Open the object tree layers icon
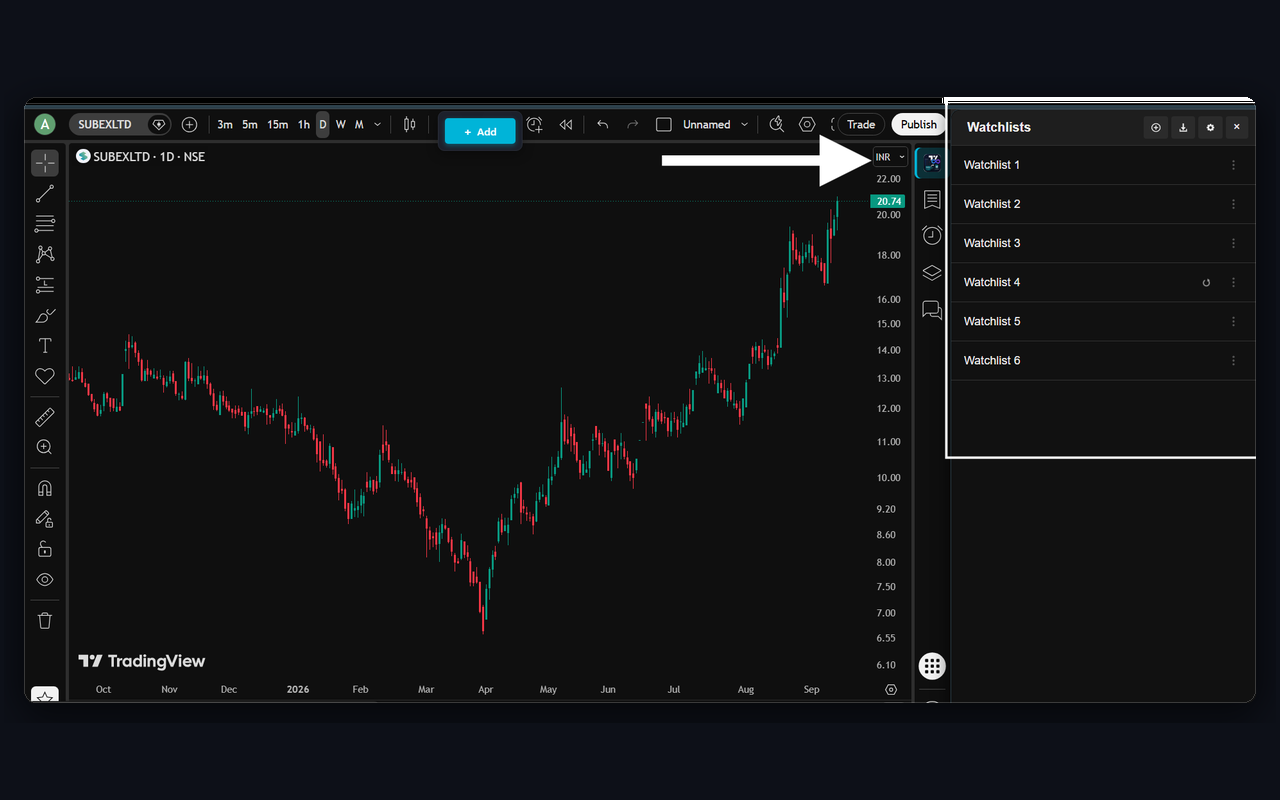 pyautogui.click(x=932, y=272)
